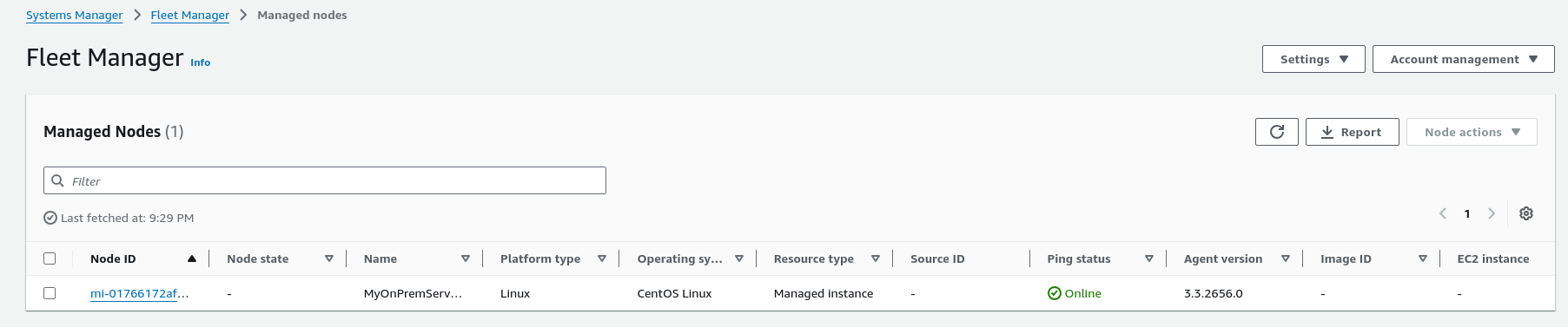Click the Node ID column header
Image resolution: width=1568 pixels, height=327 pixels.
click(113, 258)
